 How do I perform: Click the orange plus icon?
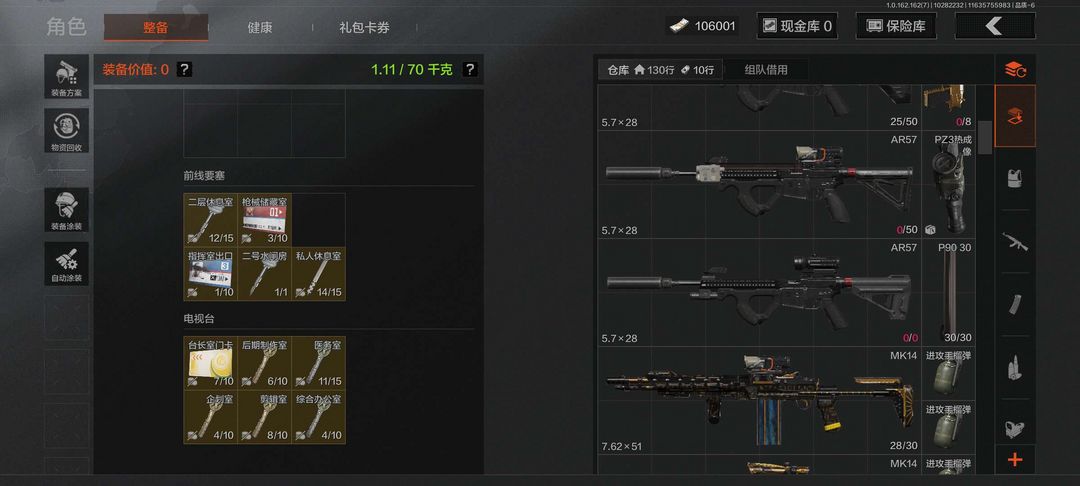coord(1015,460)
